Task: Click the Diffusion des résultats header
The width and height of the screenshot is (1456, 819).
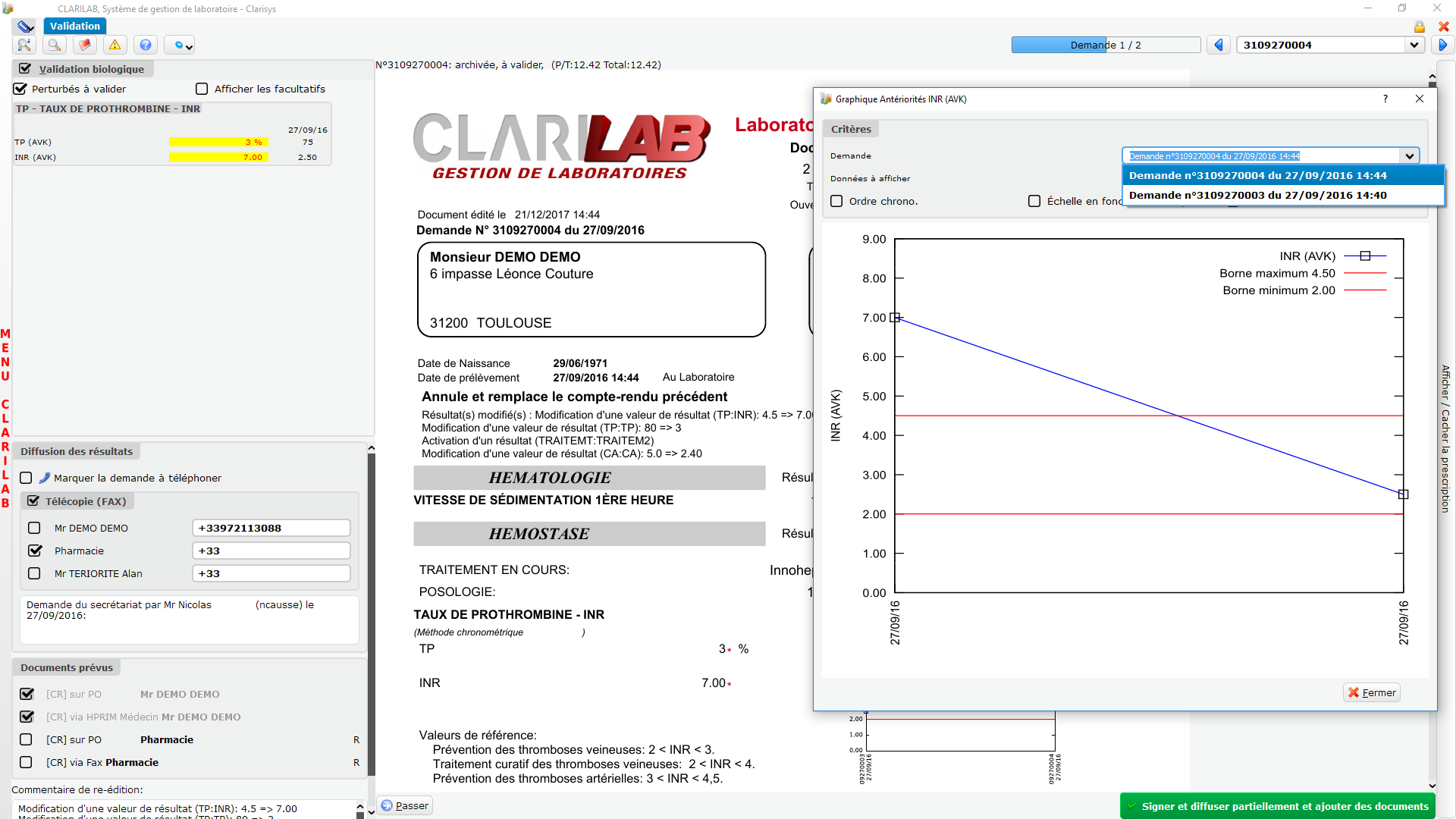Action: (x=77, y=451)
